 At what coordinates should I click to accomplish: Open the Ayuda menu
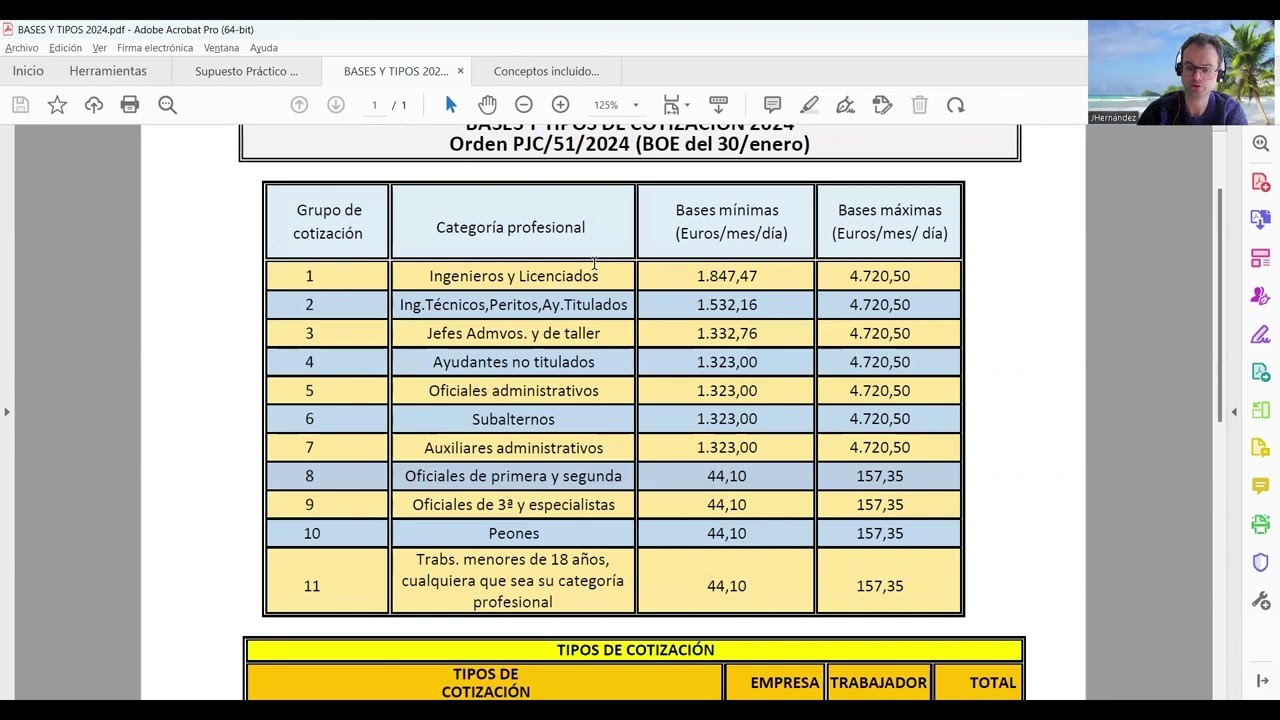264,48
